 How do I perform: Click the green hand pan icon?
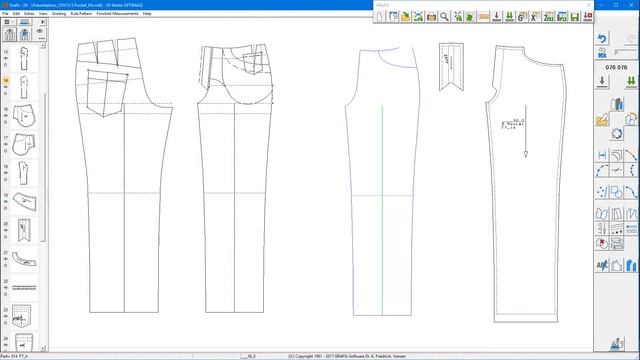tap(470, 17)
